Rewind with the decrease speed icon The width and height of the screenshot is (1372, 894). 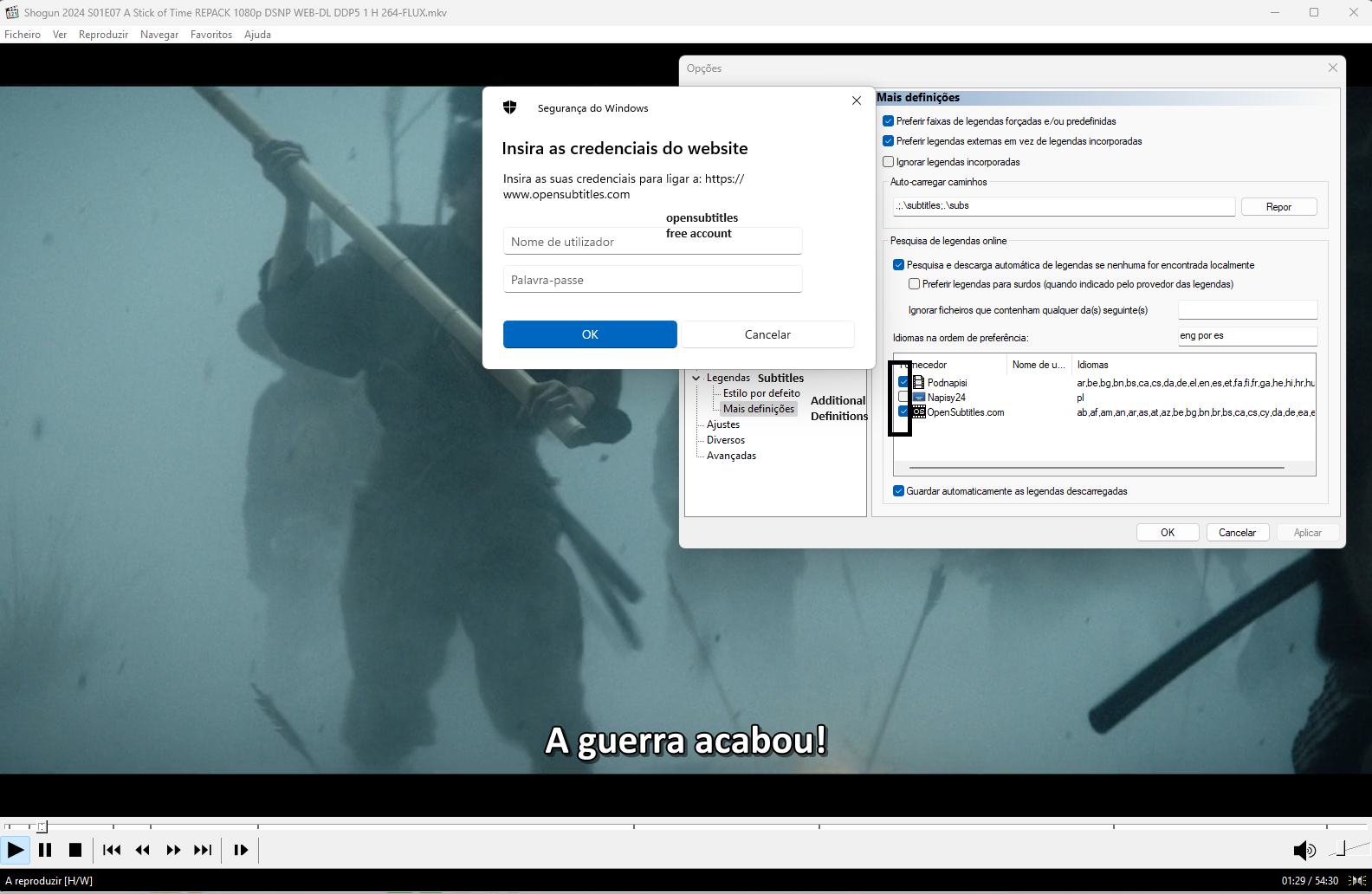(143, 850)
